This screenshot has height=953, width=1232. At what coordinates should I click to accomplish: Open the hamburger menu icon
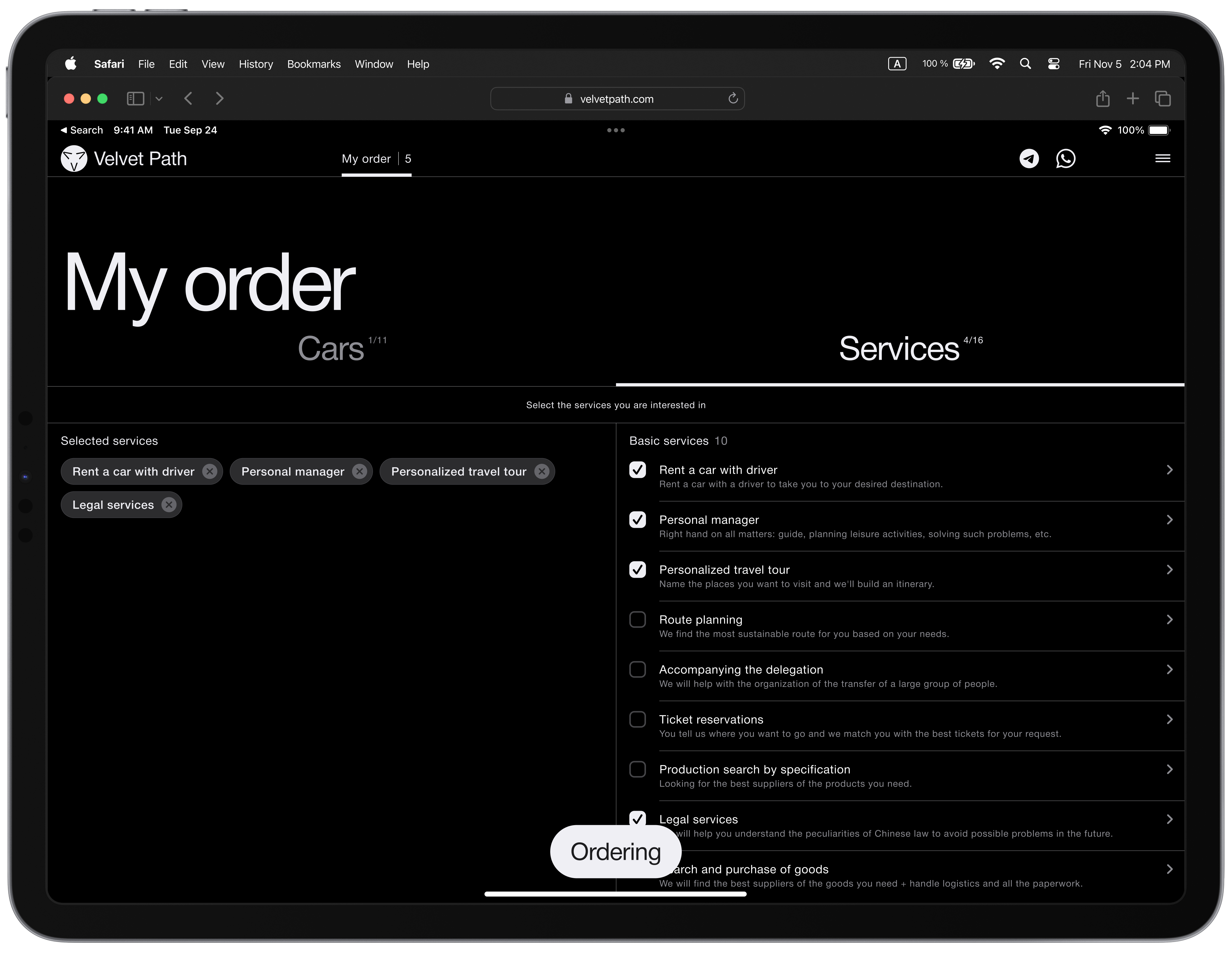(1162, 158)
